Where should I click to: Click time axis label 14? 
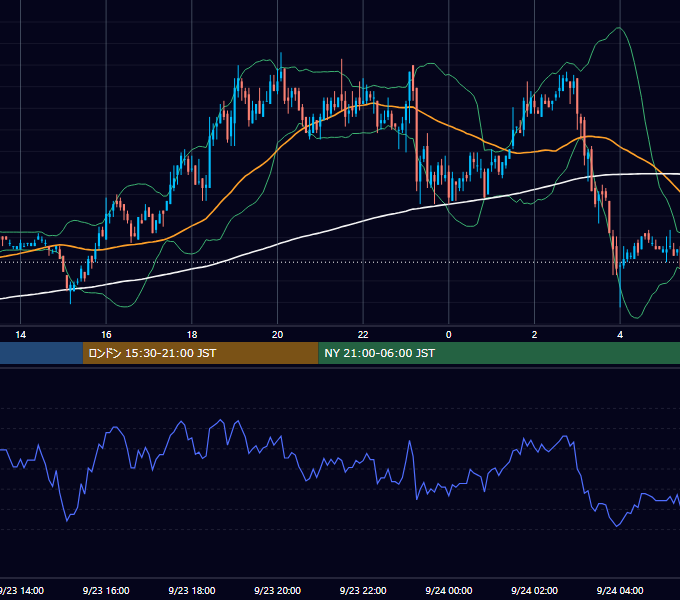20,335
